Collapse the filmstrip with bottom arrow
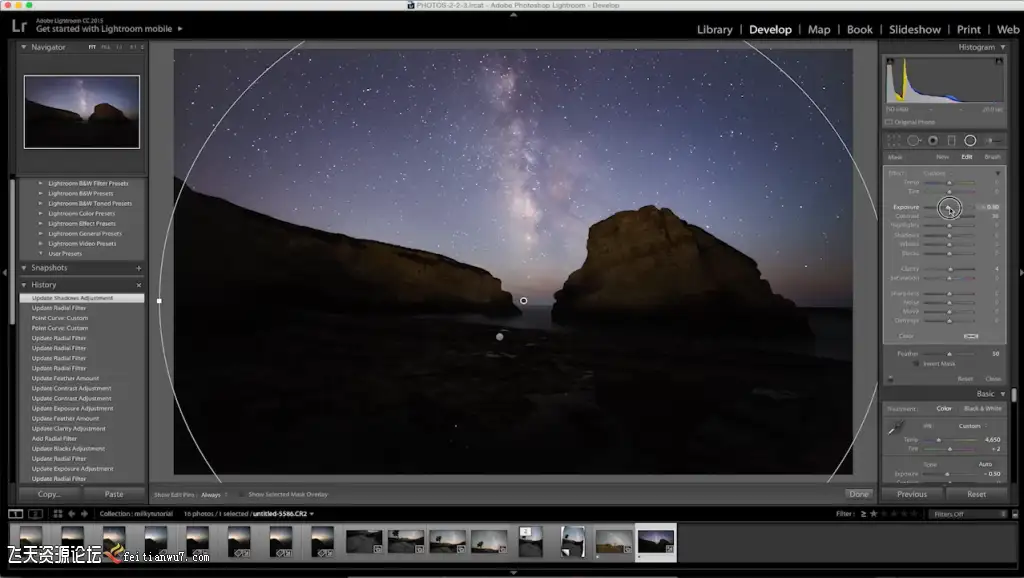1024x578 pixels. 513,573
